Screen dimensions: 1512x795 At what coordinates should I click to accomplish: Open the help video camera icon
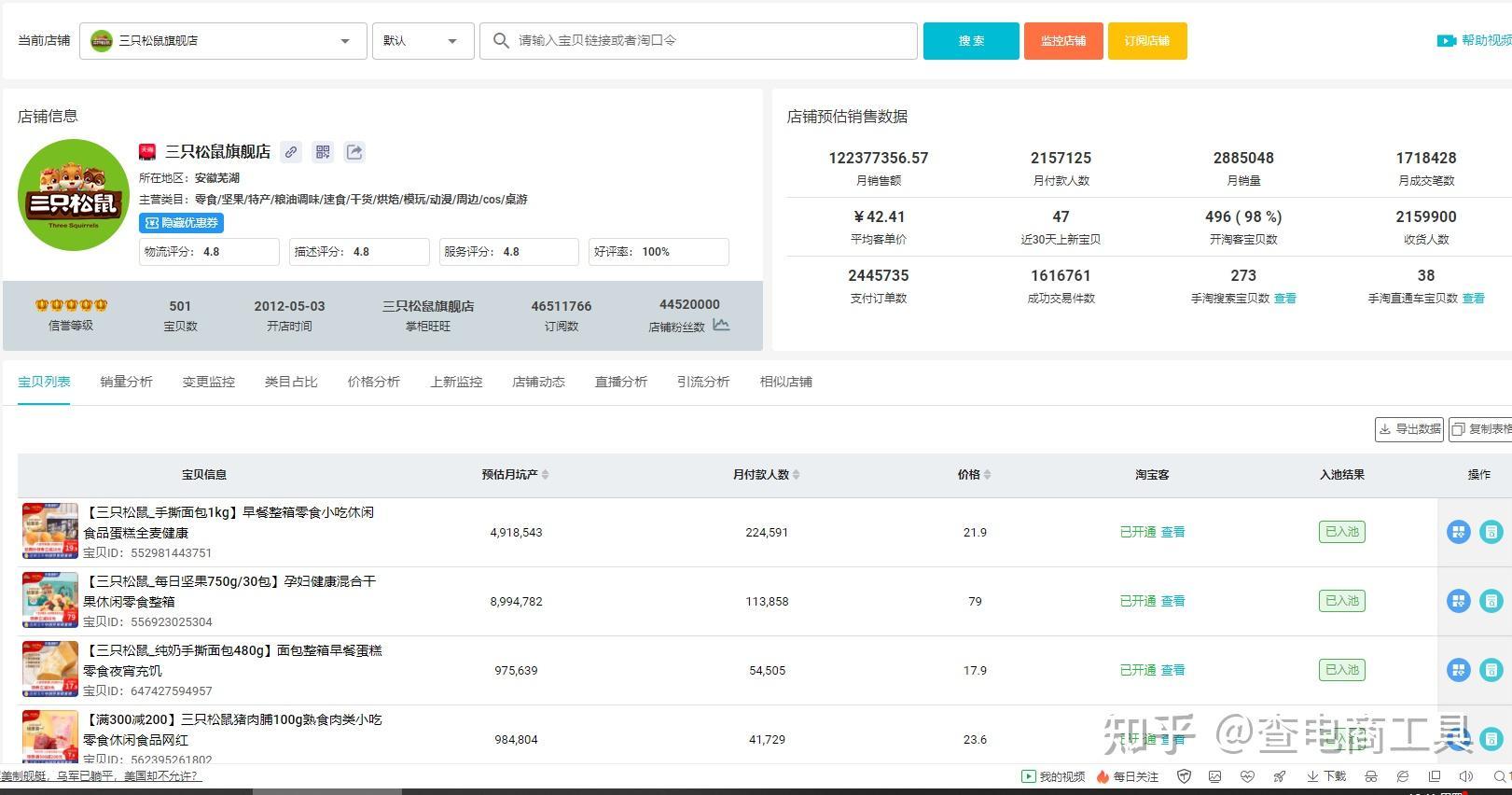coord(1446,41)
